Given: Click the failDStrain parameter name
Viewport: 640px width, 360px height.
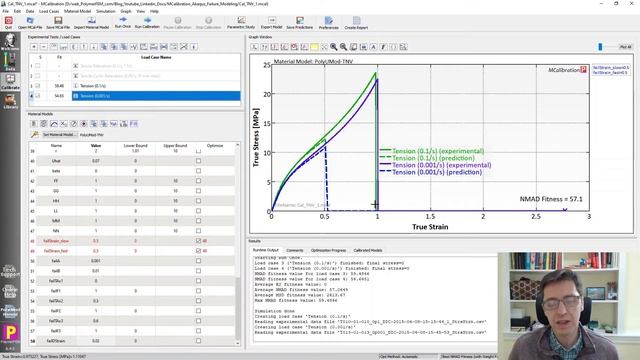Looking at the screenshot, I should point(56,341).
